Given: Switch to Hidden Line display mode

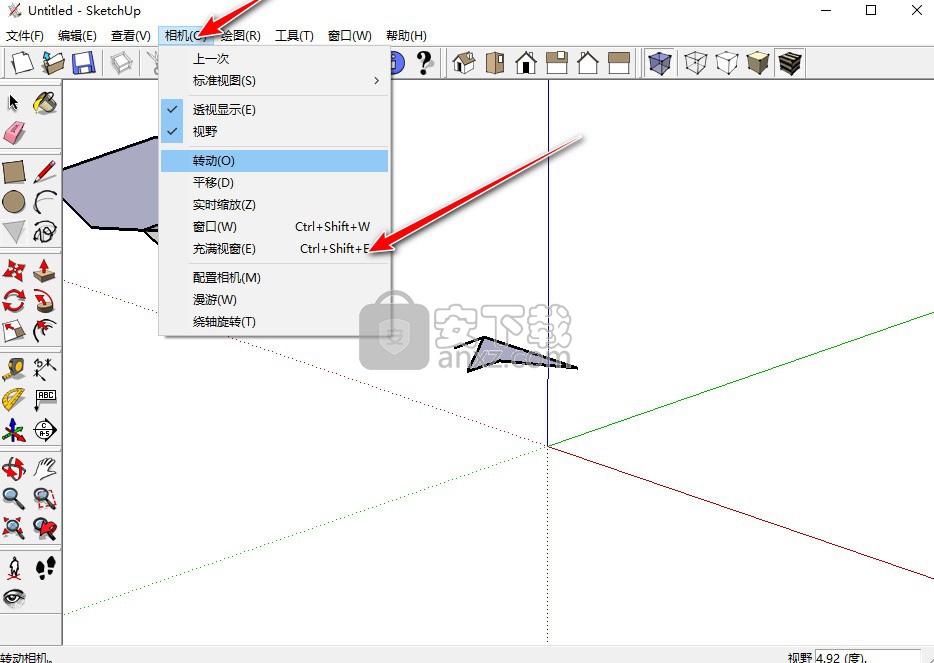Looking at the screenshot, I should coord(727,63).
